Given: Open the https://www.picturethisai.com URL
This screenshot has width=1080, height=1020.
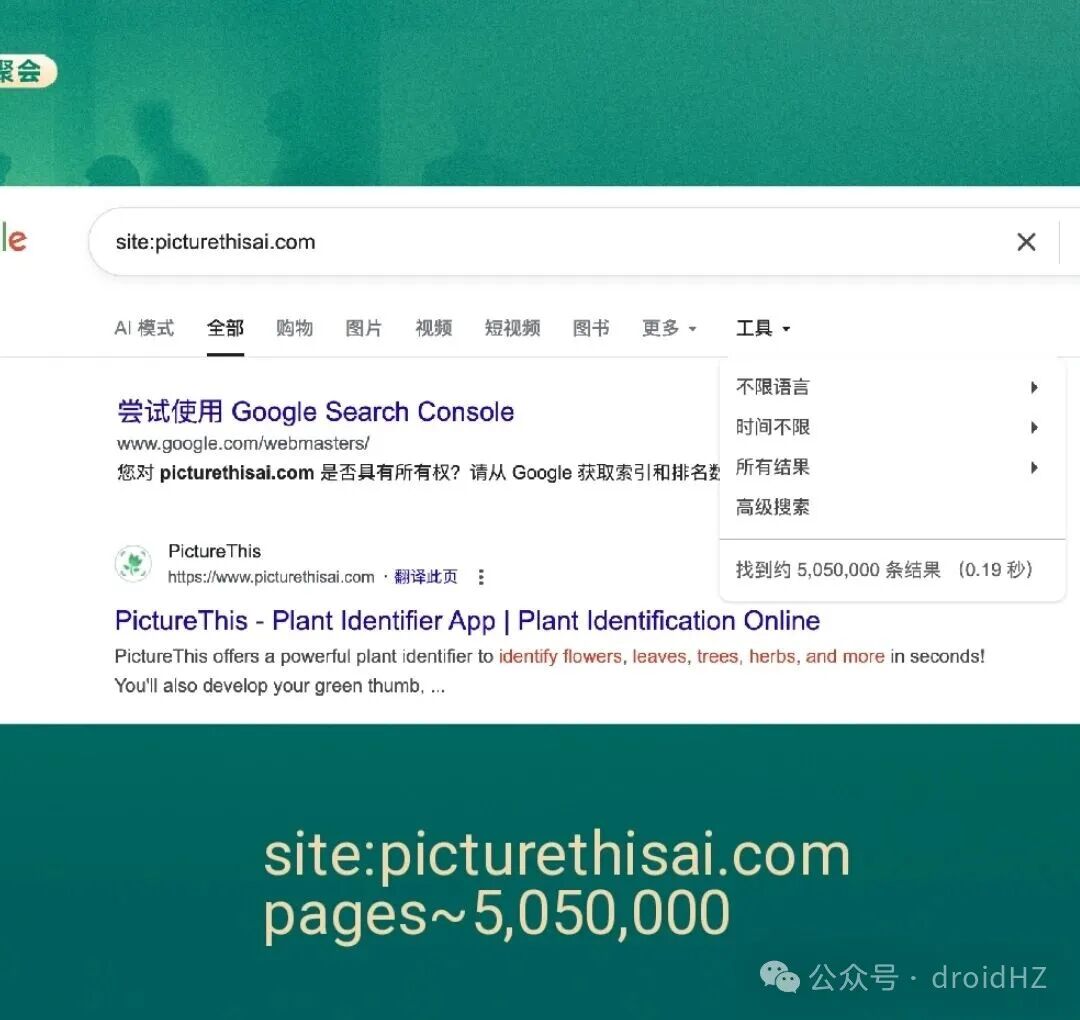Looking at the screenshot, I should click(x=271, y=577).
